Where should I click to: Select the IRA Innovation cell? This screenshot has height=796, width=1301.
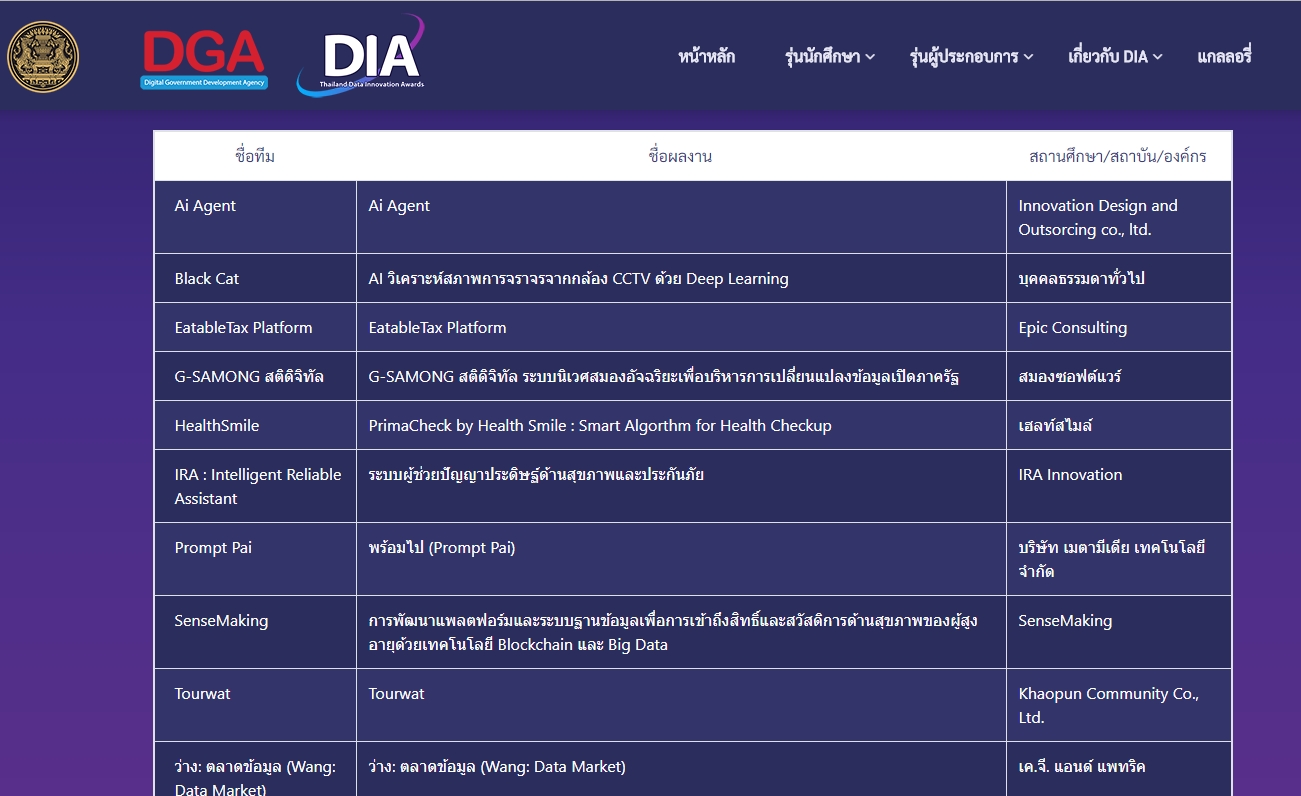tap(1118, 486)
